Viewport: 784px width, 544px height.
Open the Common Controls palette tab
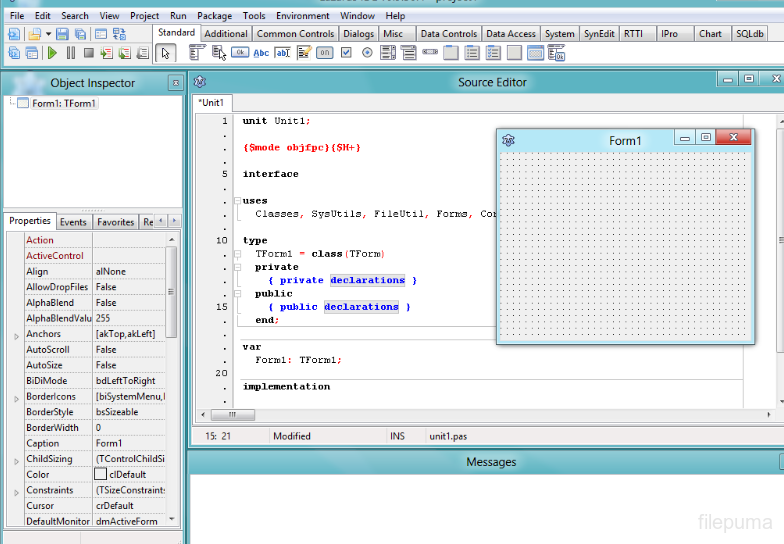tap(296, 34)
